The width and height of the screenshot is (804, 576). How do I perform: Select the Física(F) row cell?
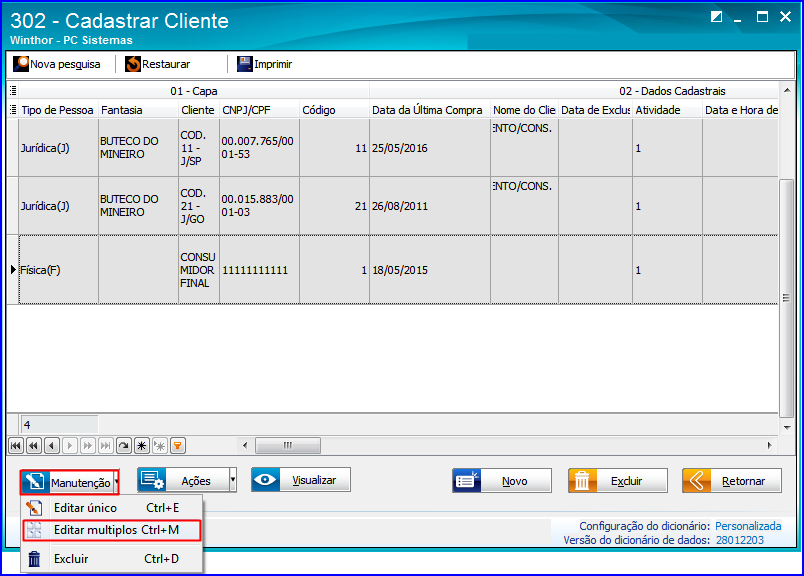(x=58, y=270)
